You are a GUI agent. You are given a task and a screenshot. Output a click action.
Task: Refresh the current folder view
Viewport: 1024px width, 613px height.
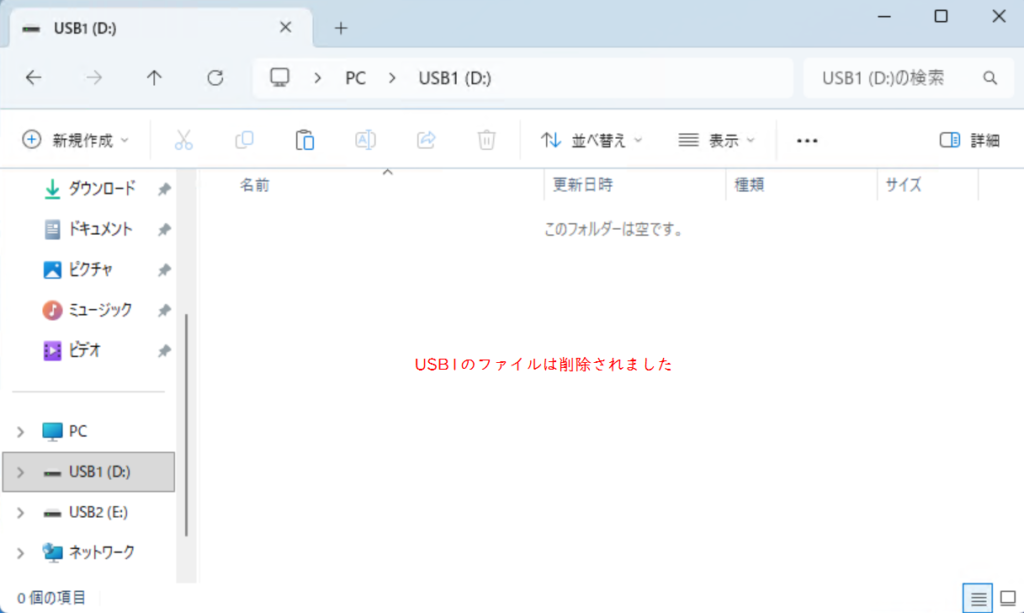click(214, 78)
